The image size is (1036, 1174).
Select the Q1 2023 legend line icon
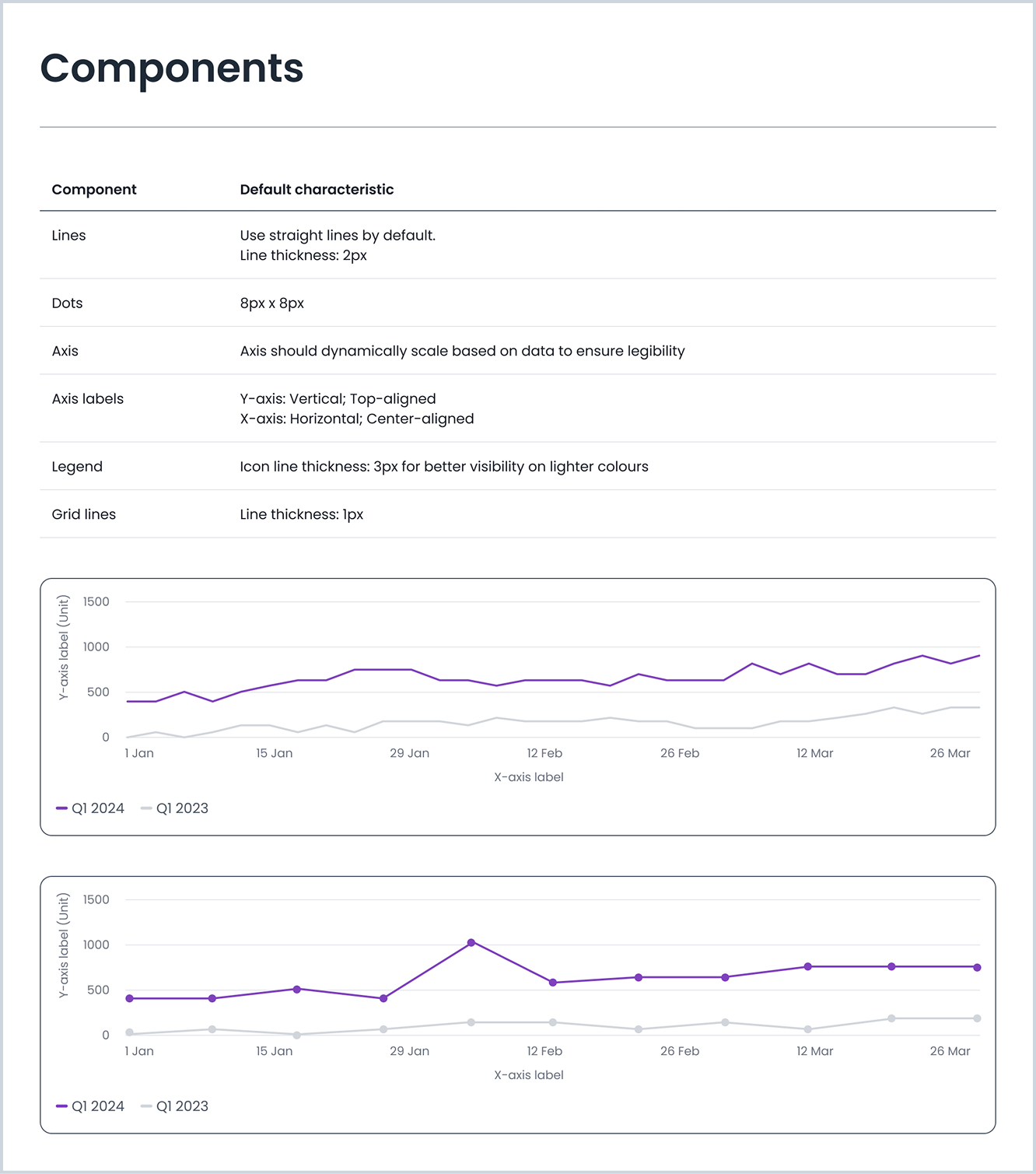coord(145,808)
